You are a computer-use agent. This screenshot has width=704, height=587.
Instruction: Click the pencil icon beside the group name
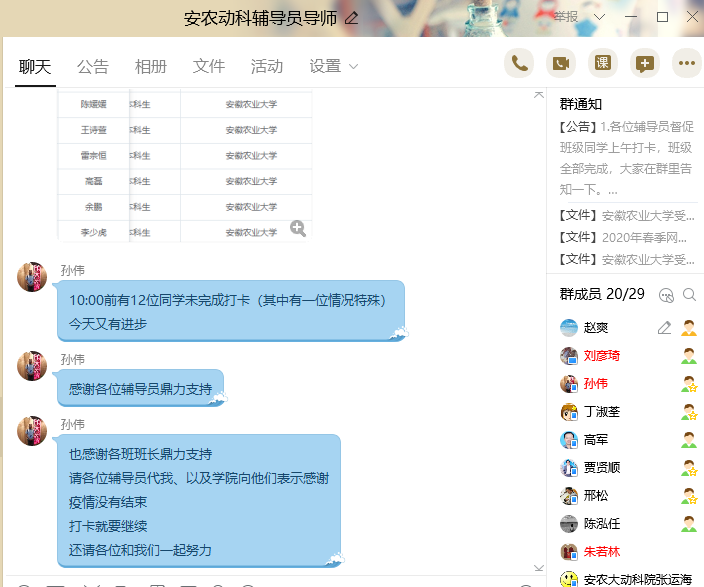351,18
